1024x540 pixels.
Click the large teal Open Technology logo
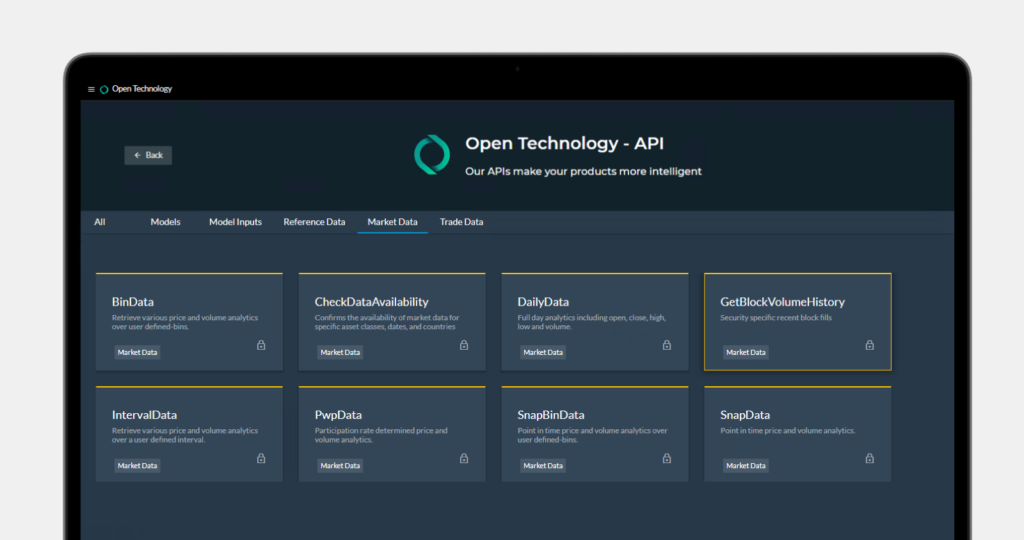click(x=432, y=155)
